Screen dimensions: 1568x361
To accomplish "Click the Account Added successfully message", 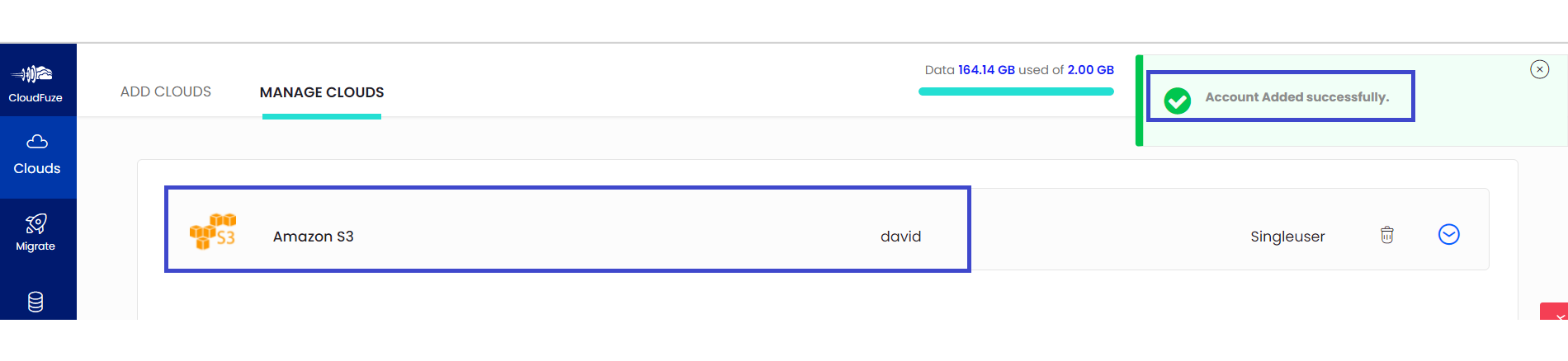I will click(1297, 97).
